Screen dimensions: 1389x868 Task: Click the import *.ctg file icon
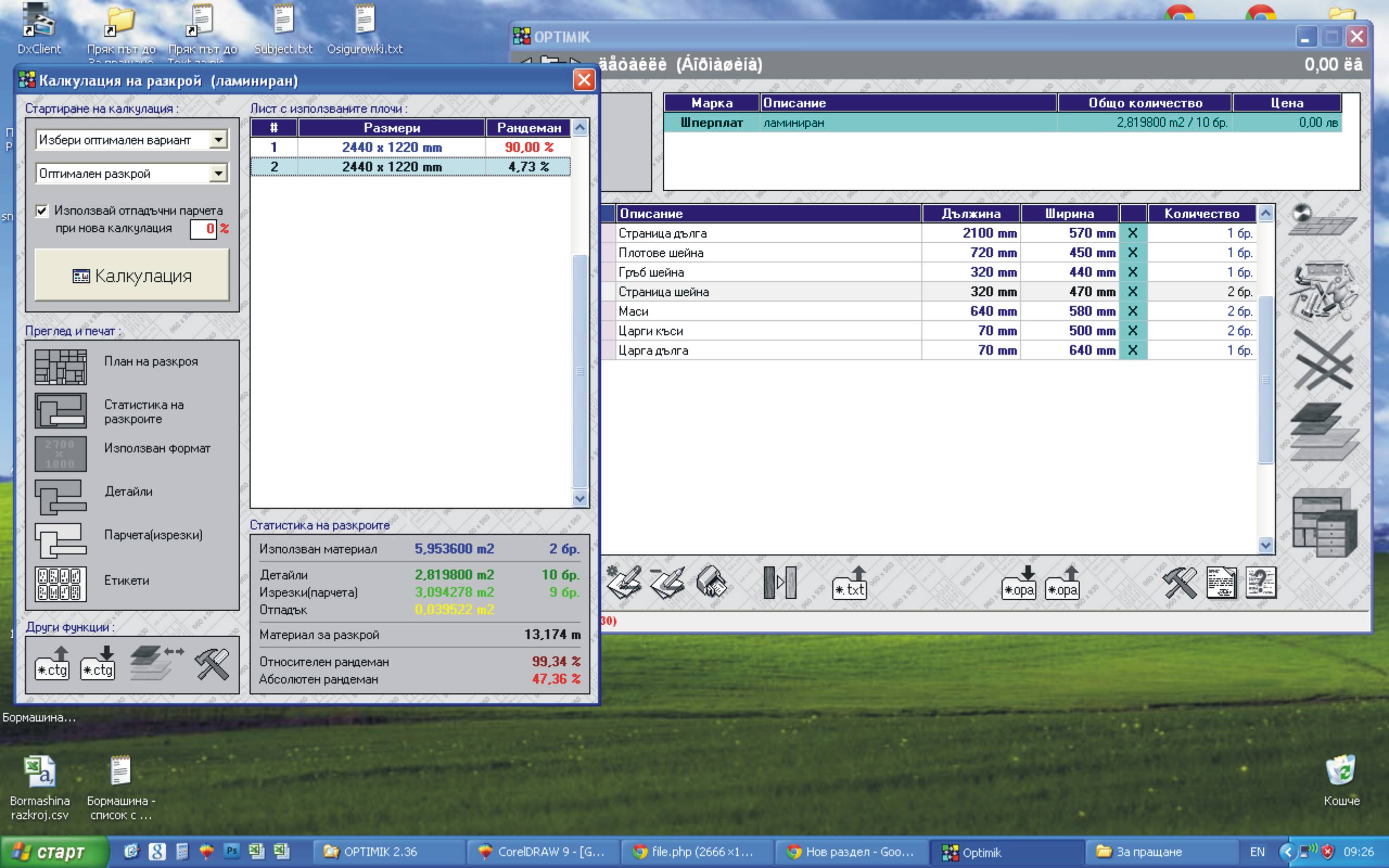click(97, 664)
